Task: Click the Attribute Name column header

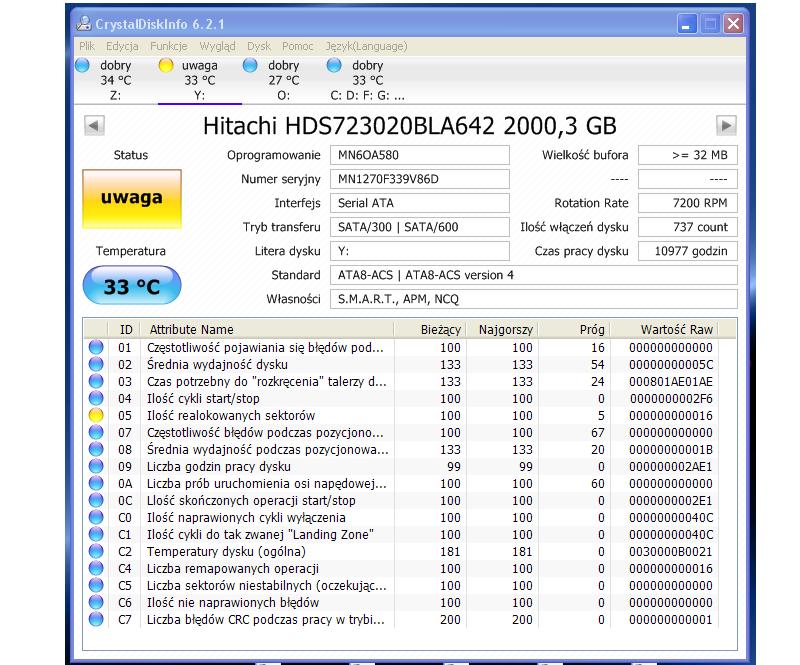Action: 266,330
